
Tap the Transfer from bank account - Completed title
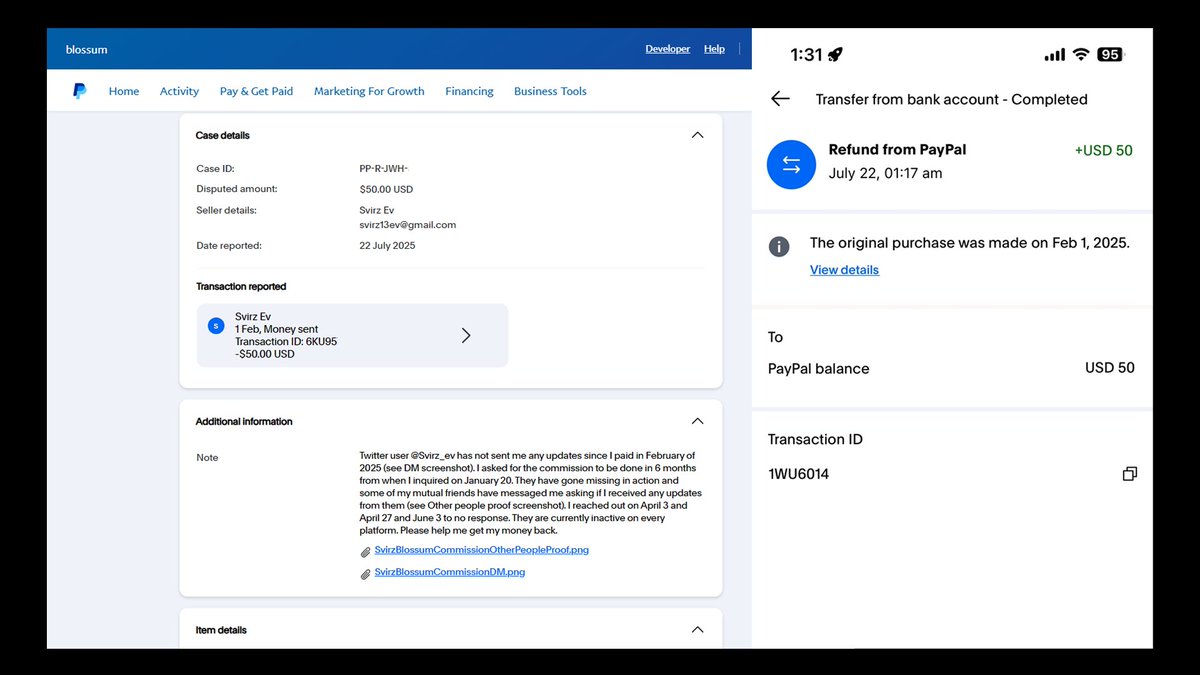click(952, 99)
